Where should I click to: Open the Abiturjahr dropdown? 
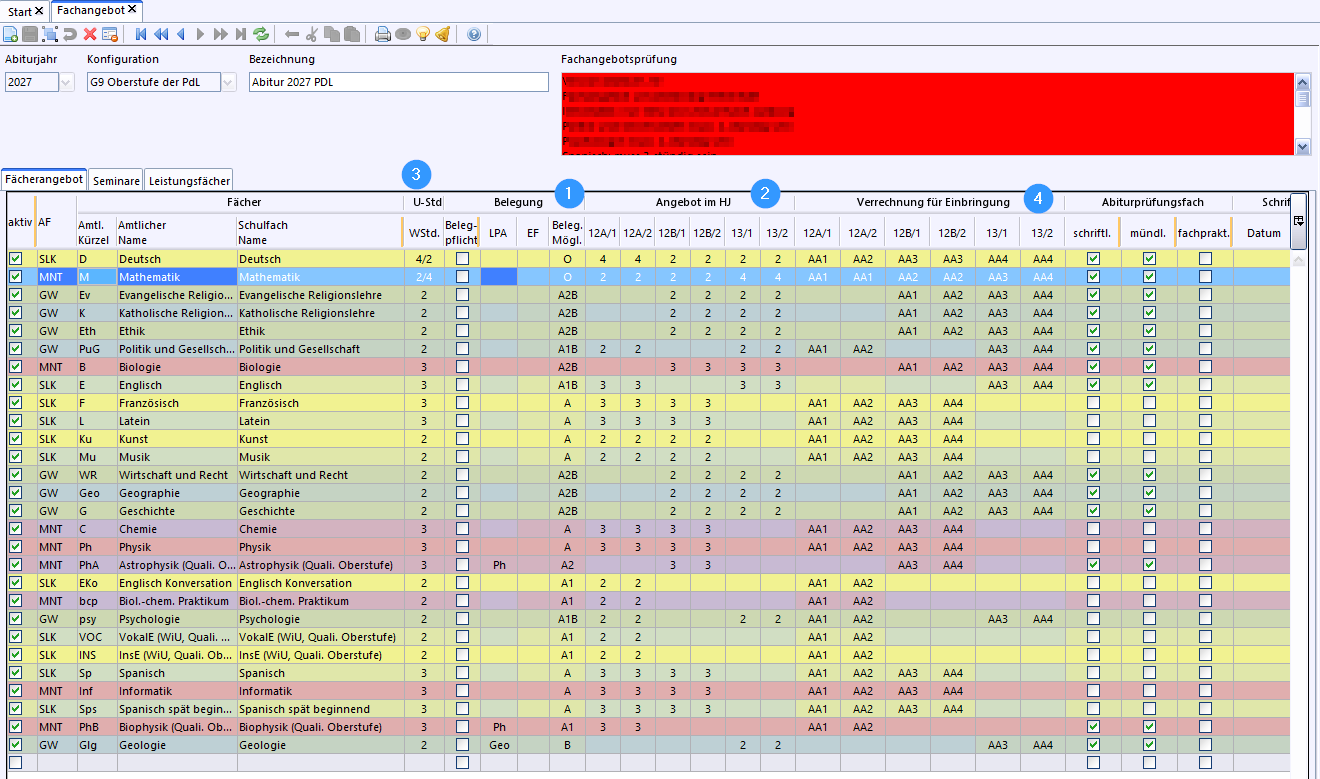click(67, 82)
